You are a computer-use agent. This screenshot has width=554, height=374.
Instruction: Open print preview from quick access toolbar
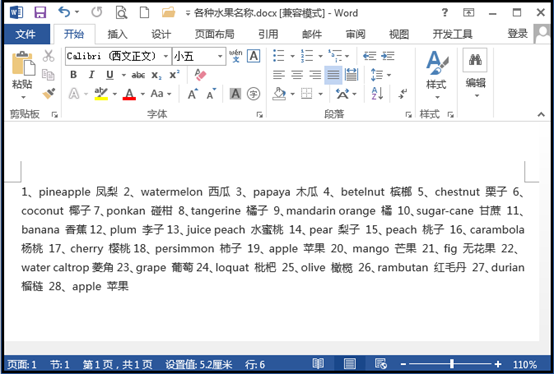121,13
